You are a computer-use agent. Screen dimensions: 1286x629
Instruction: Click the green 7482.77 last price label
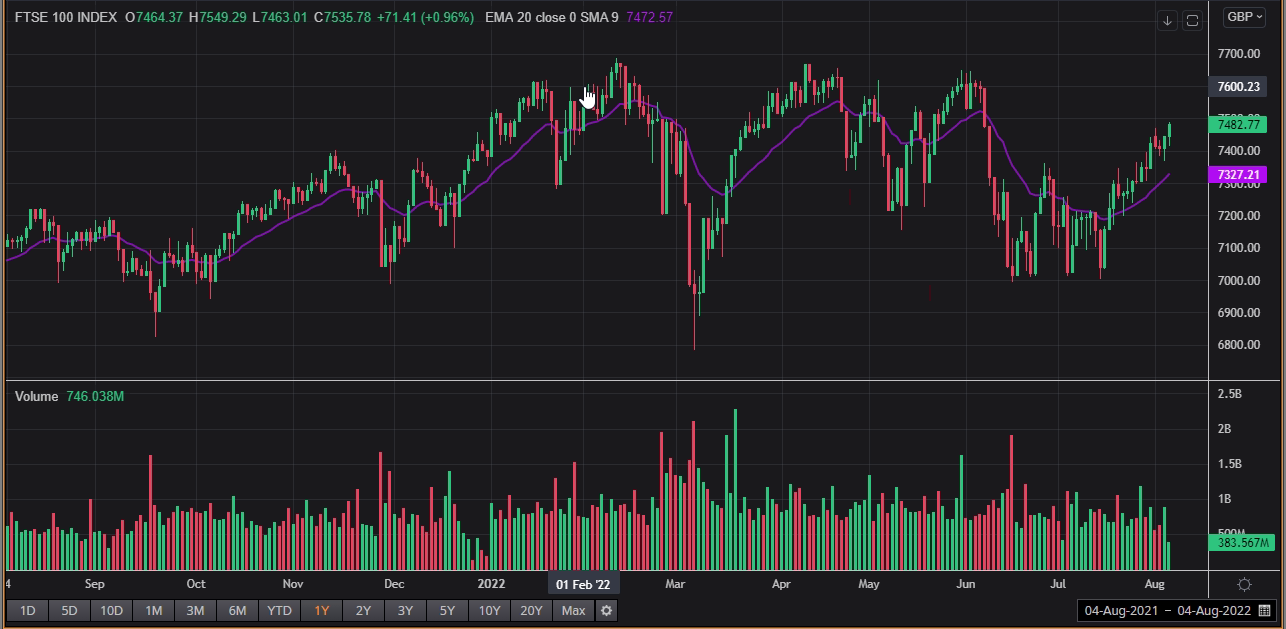click(x=1238, y=124)
